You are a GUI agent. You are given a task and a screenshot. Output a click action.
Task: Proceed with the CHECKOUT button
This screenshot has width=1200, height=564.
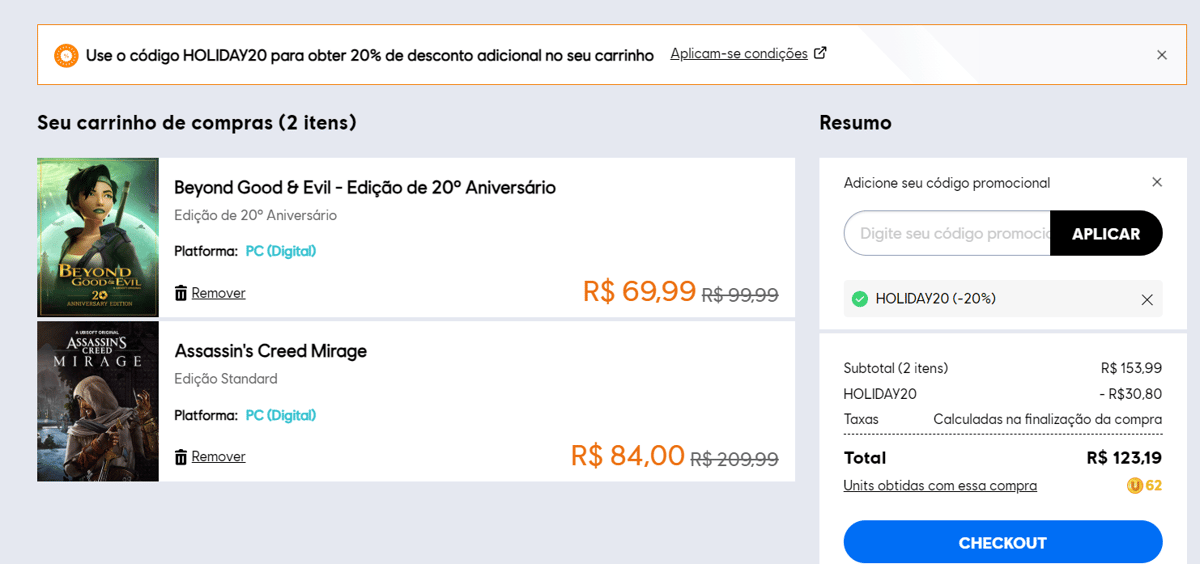point(1003,543)
